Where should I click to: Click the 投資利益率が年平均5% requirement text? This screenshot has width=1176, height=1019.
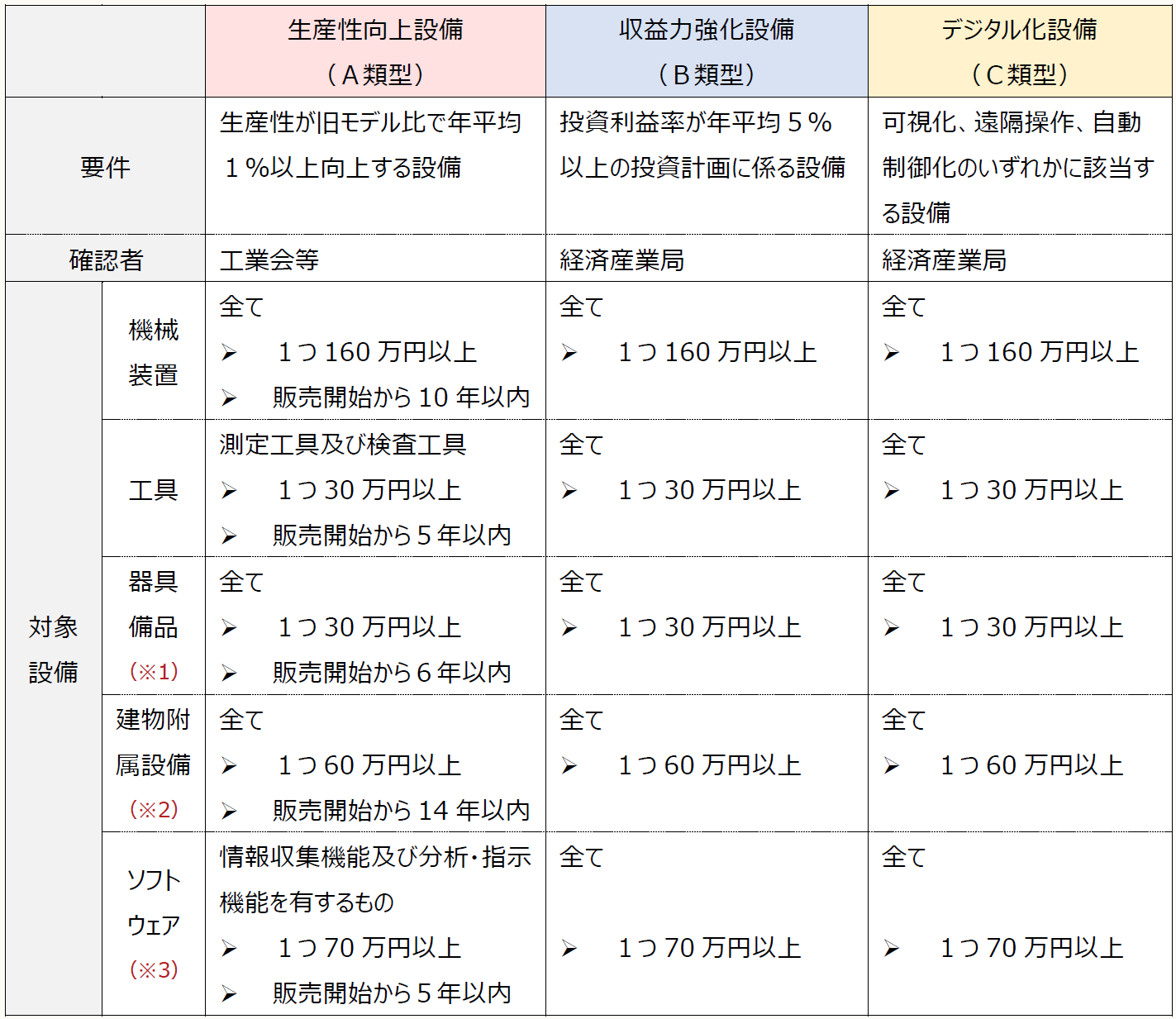(x=695, y=122)
